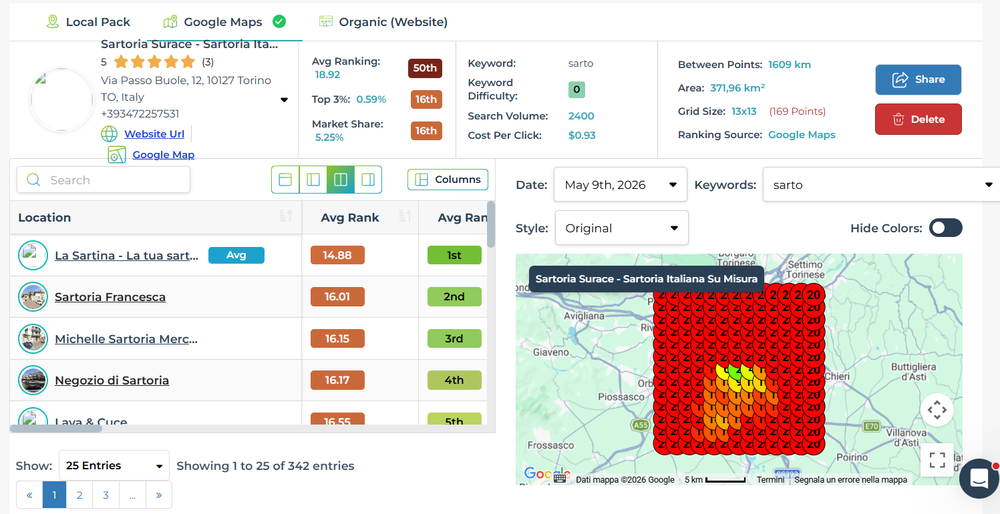Image resolution: width=1000 pixels, height=514 pixels.
Task: Open the map Termini link
Action: pyautogui.click(x=770, y=480)
